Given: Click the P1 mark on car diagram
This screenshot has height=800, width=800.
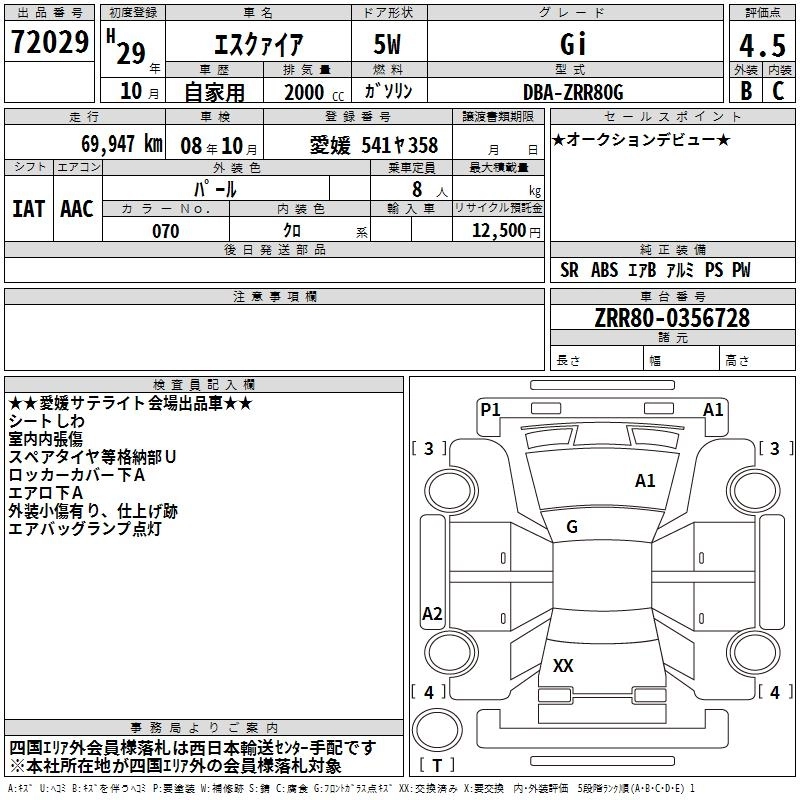Looking at the screenshot, I should point(490,409).
